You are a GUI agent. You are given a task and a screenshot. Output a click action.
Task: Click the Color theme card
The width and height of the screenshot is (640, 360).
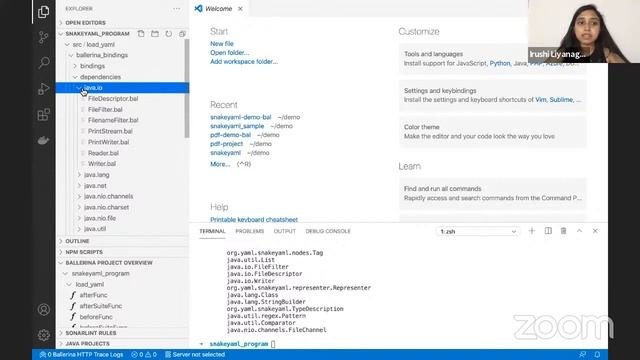pyautogui.click(x=492, y=131)
